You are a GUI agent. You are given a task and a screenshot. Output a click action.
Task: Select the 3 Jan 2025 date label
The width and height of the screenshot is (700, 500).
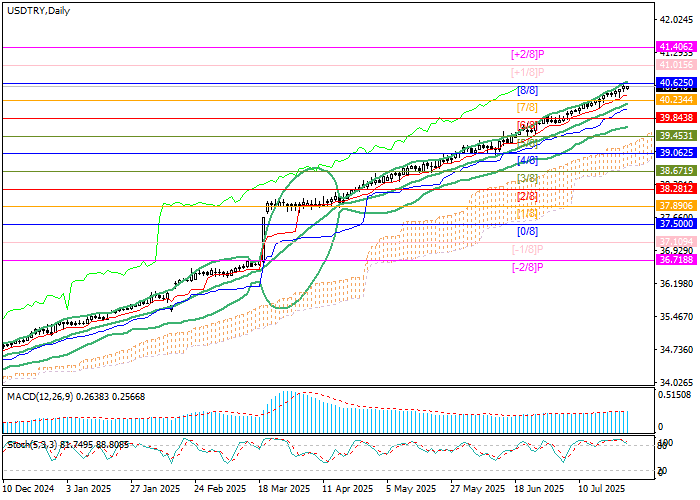(88, 488)
